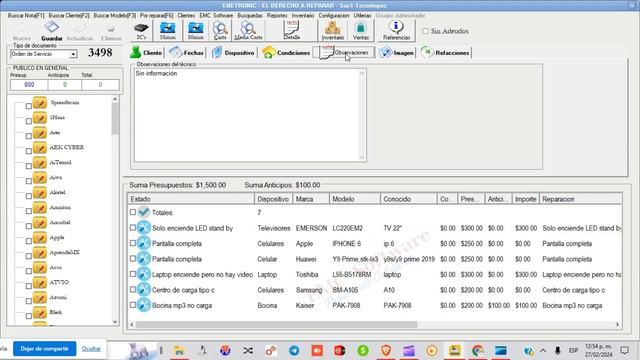This screenshot has width=640, height=360.
Task: Open the Configuracion menu
Action: [334, 16]
